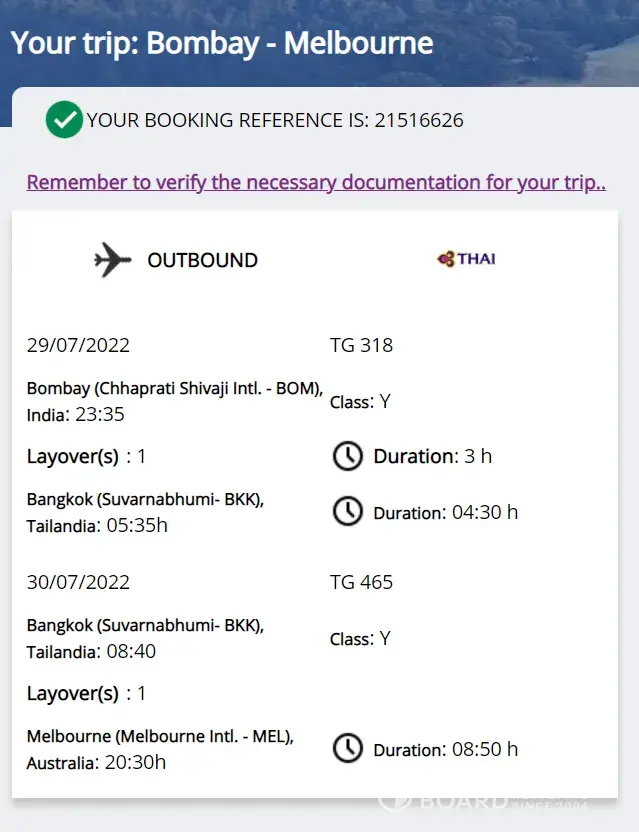This screenshot has height=832, width=639.
Task: Click the clock icon beside Duration: 3 h
Action: [x=347, y=457]
